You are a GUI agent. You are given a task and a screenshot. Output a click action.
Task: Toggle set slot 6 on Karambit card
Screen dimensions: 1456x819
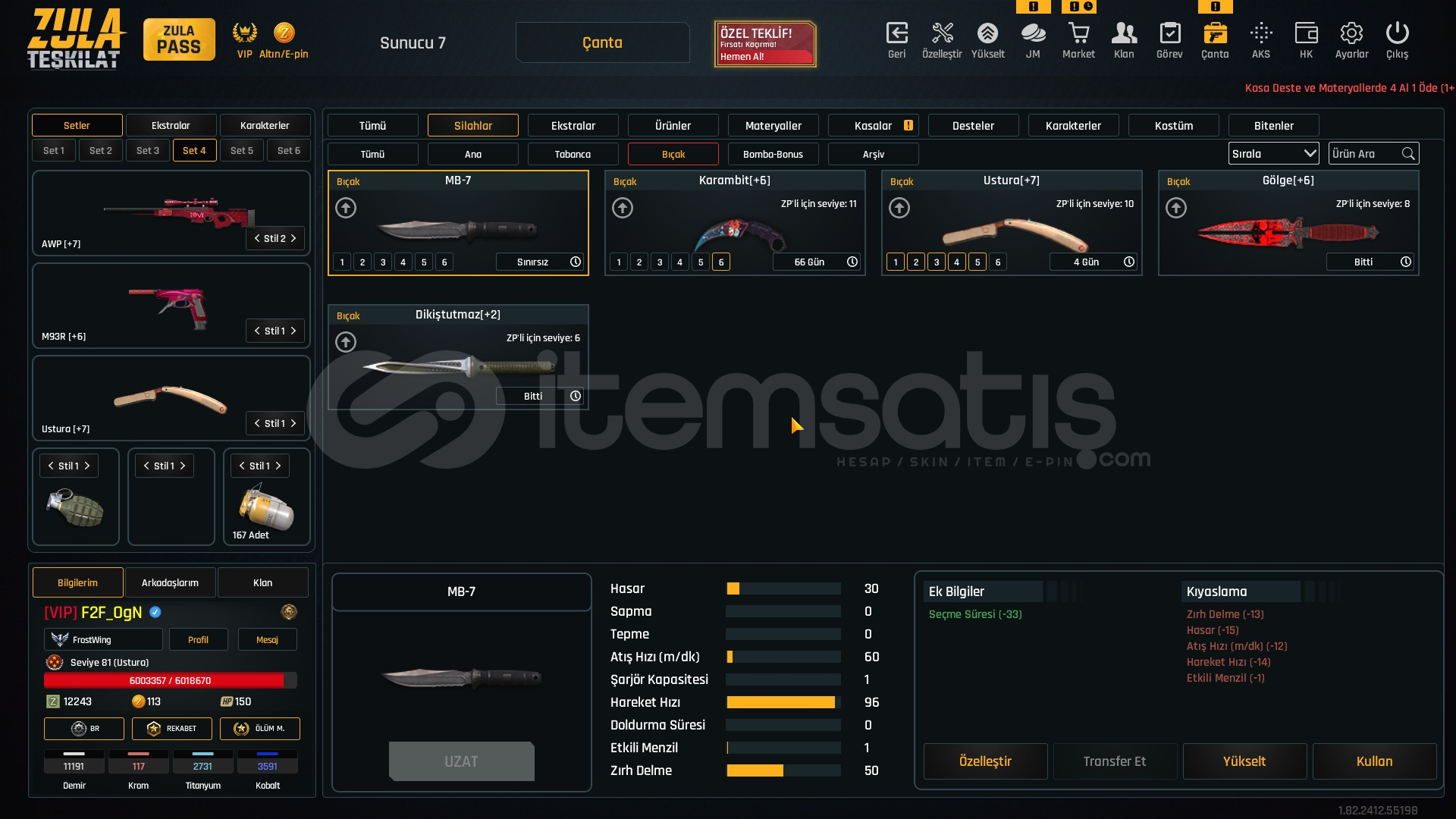coord(721,262)
